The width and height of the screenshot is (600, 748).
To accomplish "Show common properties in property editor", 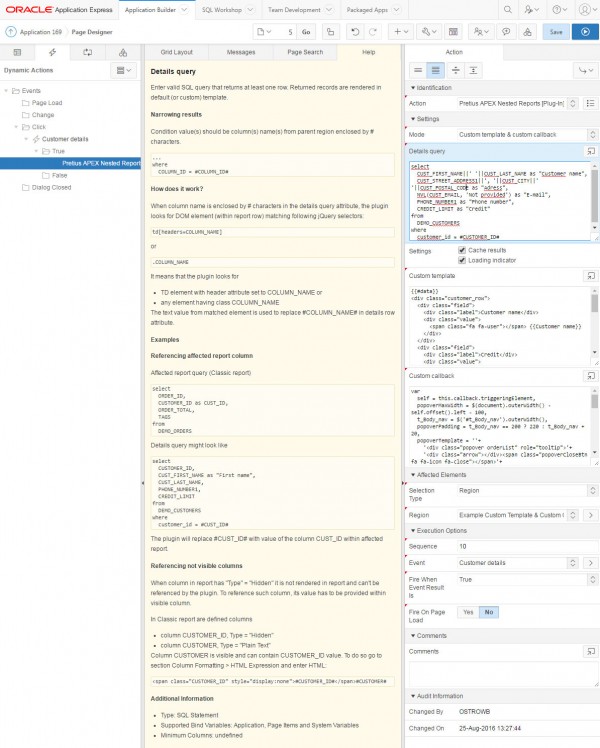I will coord(418,71).
